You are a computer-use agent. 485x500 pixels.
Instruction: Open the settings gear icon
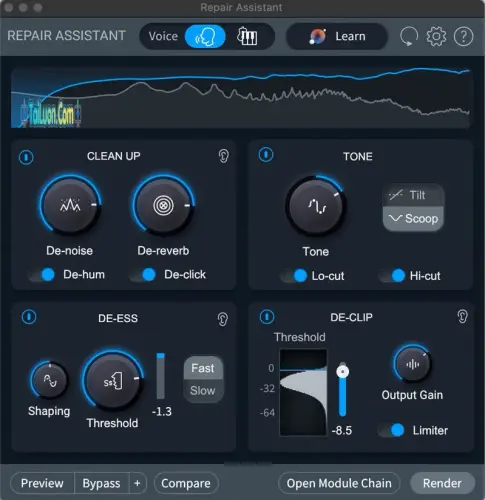[436, 36]
